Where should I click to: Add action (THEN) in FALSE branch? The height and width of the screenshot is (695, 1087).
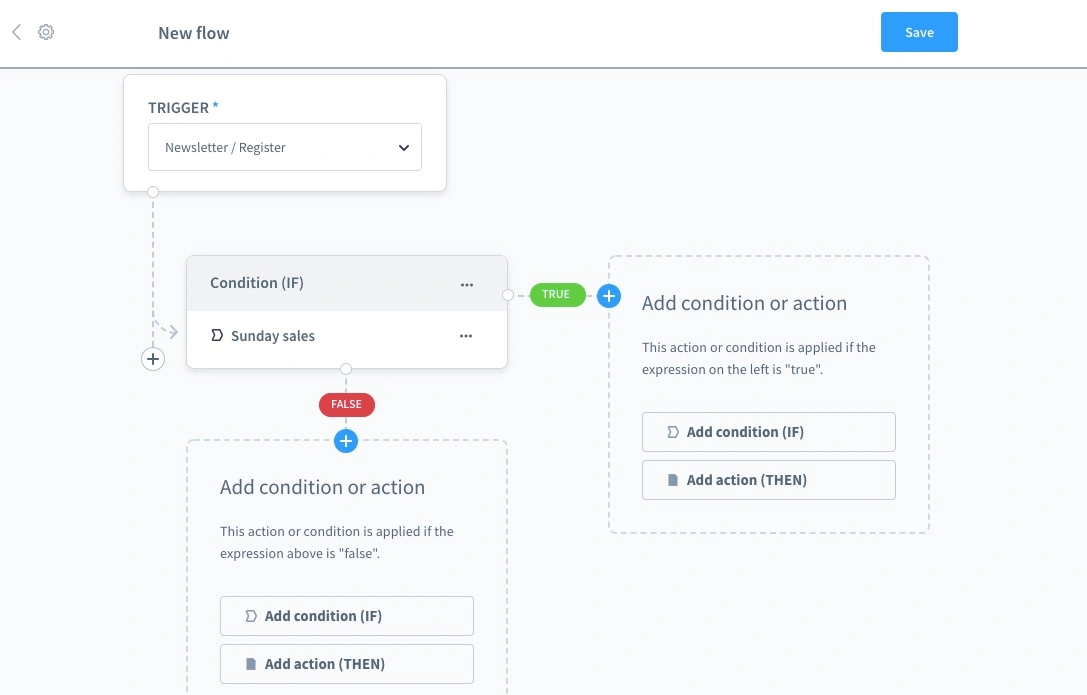[346, 664]
